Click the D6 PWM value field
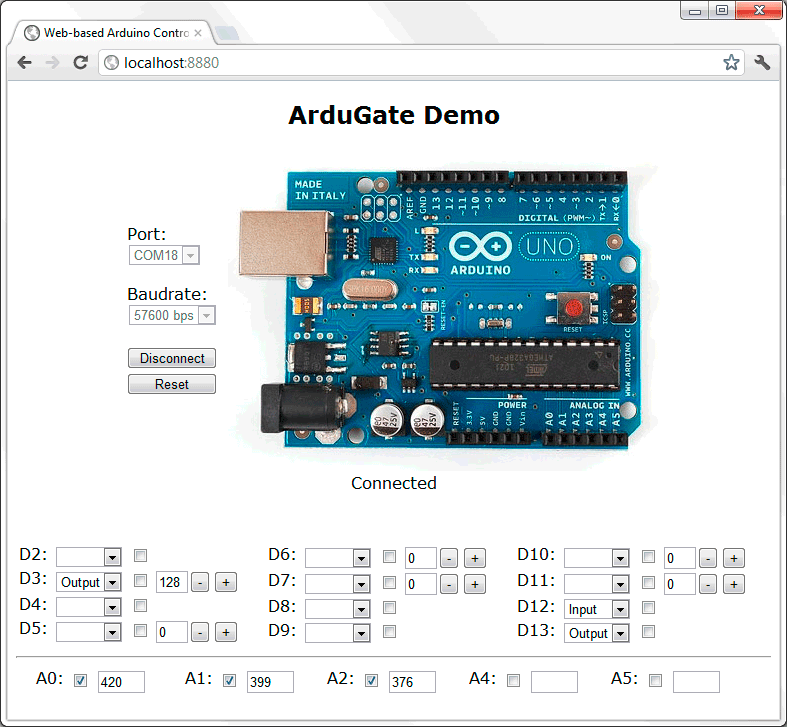Viewport: 787px width, 727px height. (421, 558)
